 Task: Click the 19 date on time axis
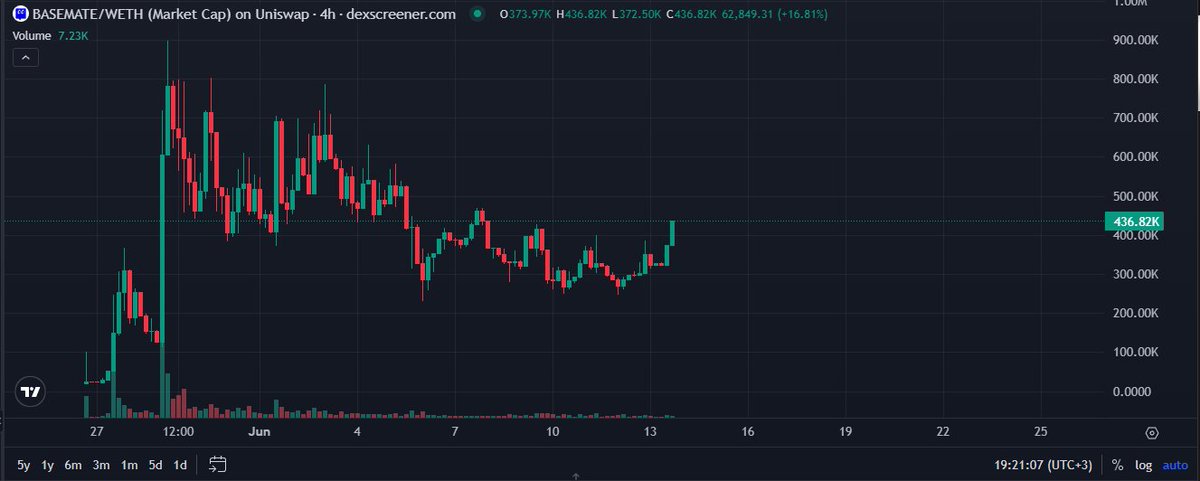[846, 432]
